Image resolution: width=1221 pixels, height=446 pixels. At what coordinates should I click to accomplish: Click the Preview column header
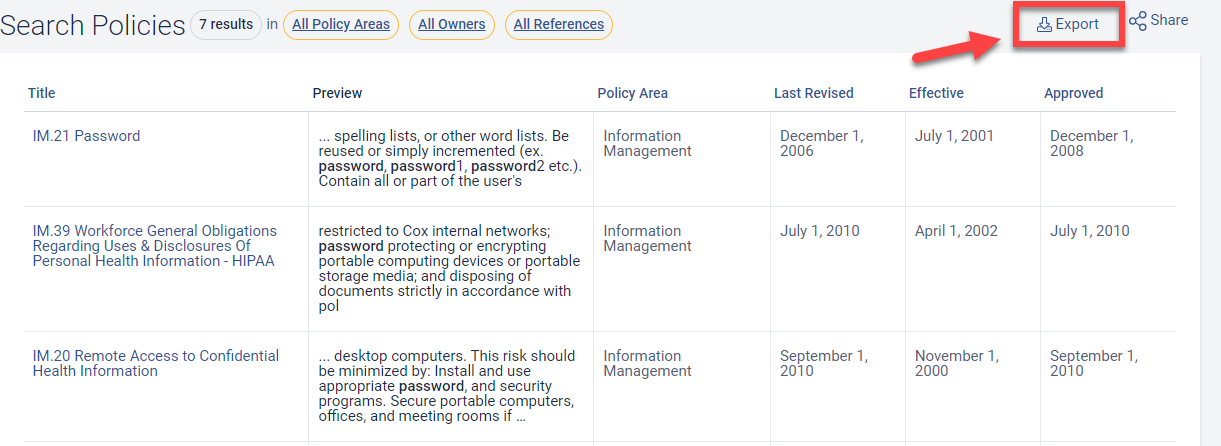[x=337, y=93]
